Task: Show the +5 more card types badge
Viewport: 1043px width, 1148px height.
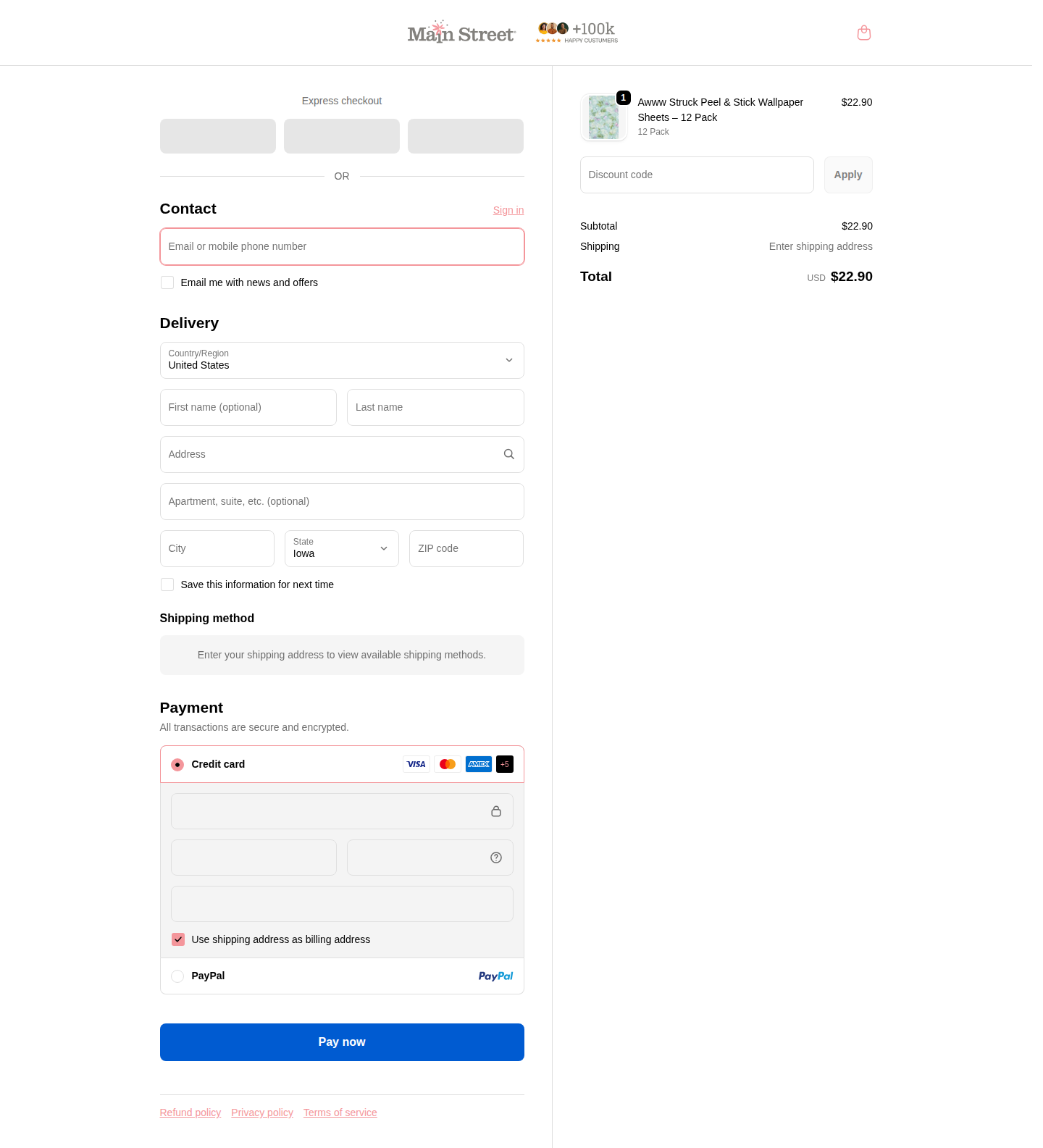Action: (x=505, y=764)
